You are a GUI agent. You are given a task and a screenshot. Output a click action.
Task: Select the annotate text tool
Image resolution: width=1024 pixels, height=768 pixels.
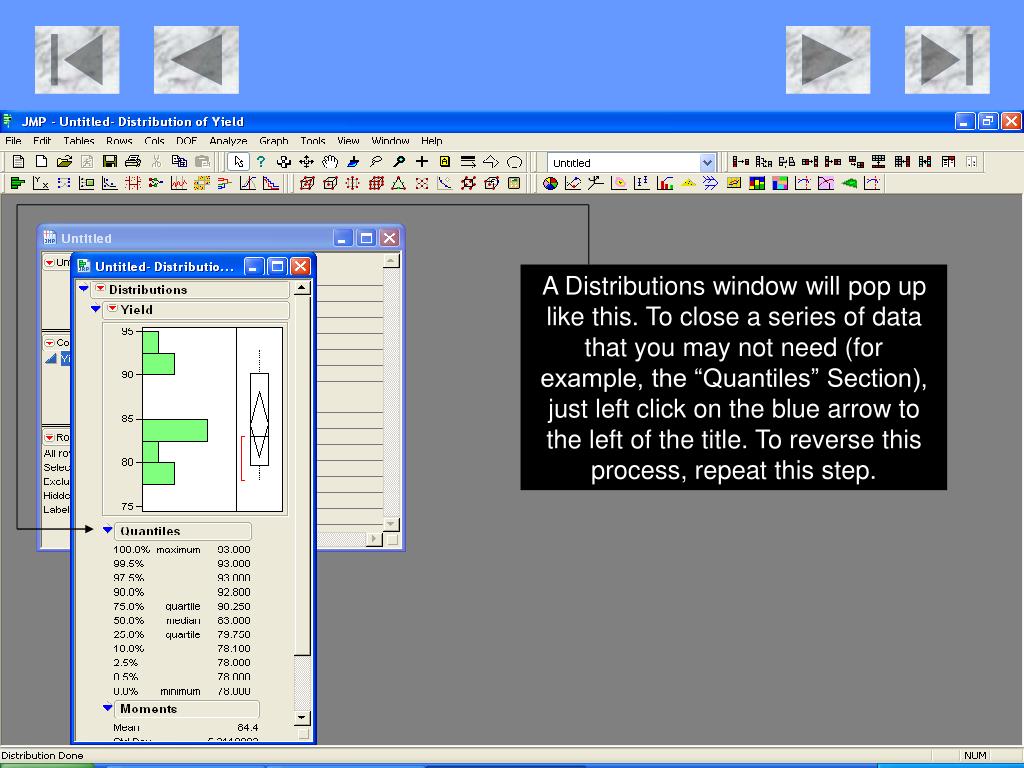(x=445, y=161)
